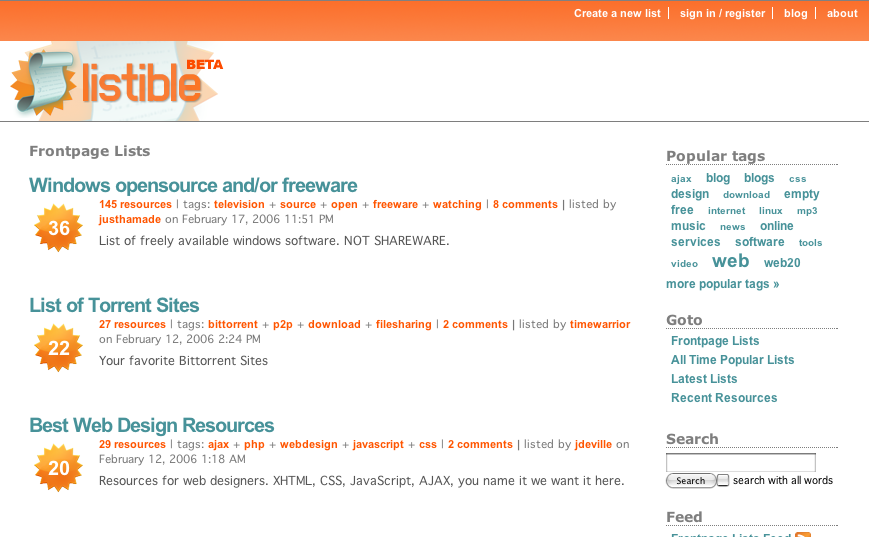Select the services popular tag
This screenshot has height=537, width=869.
(x=696, y=242)
